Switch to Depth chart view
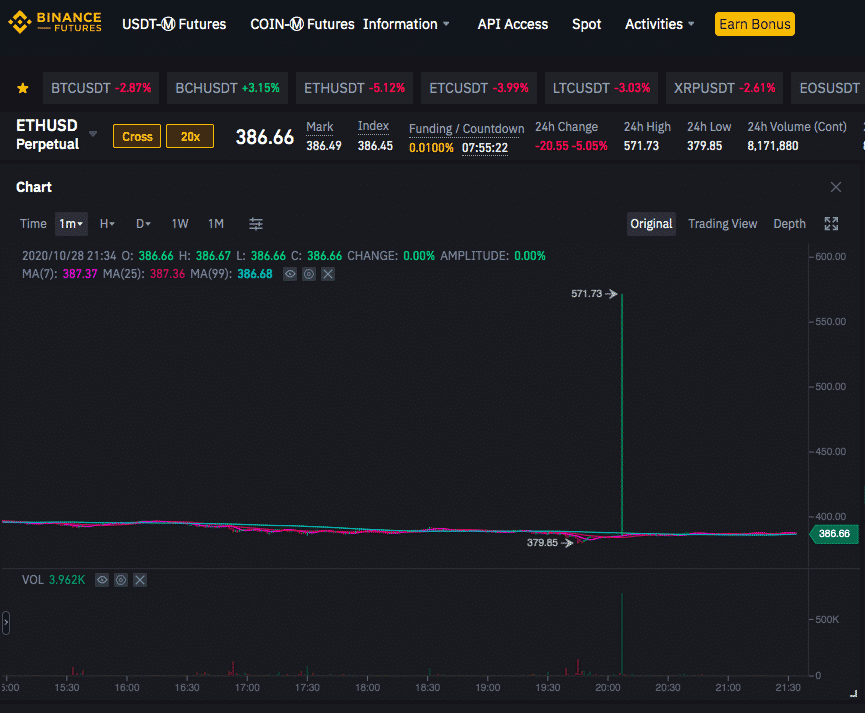Image resolution: width=865 pixels, height=713 pixels. point(789,224)
